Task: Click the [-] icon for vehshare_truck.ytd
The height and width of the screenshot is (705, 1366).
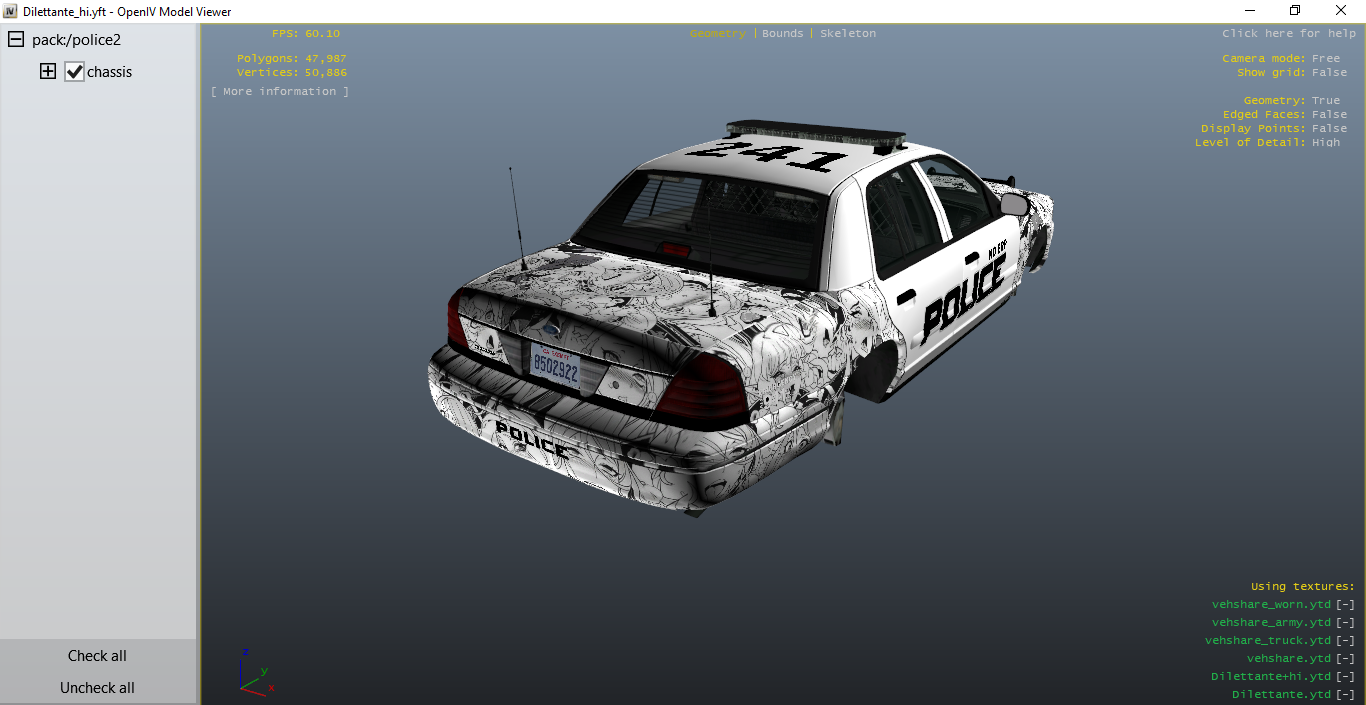Action: [x=1346, y=641]
